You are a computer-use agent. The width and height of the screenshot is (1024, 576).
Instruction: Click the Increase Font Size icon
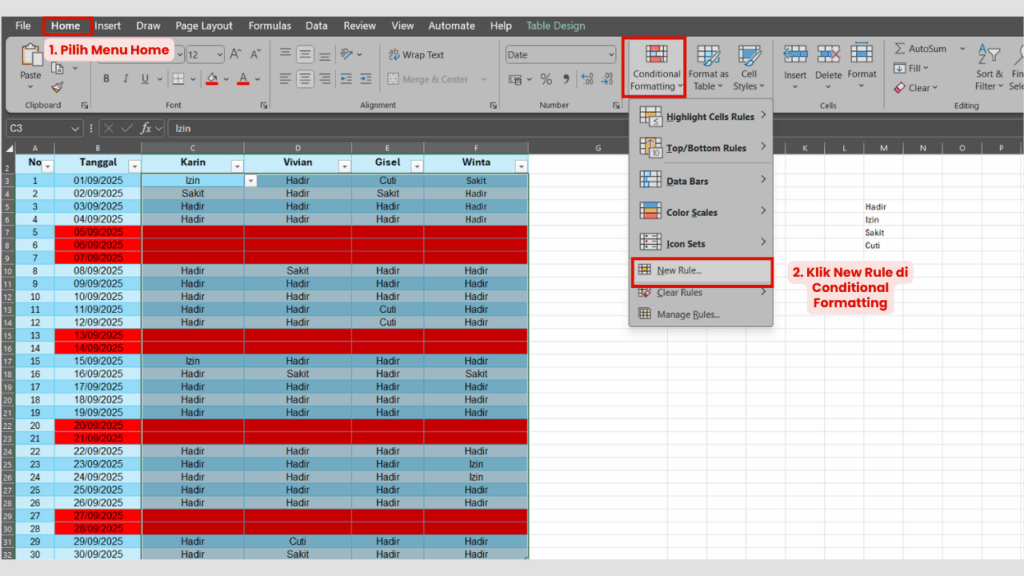[235, 55]
